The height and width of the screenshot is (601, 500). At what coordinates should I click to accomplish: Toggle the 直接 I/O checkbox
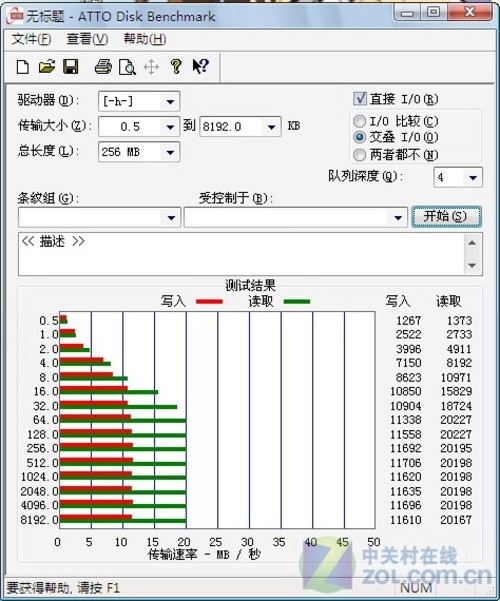[x=360, y=99]
